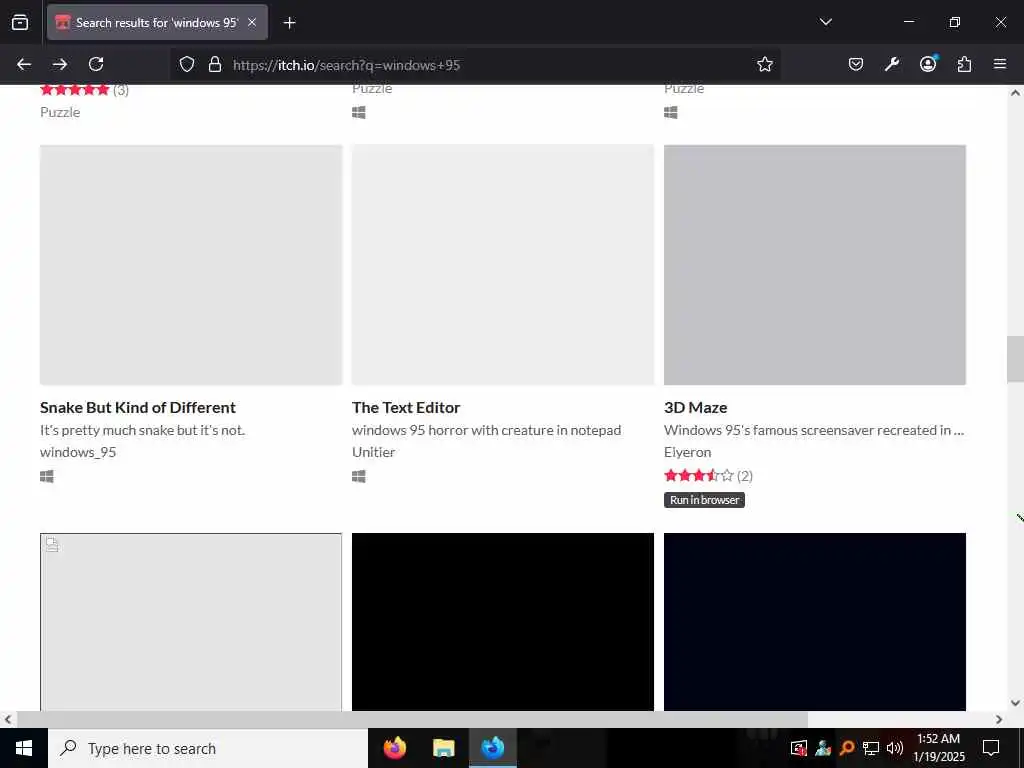Viewport: 1024px width, 768px height.
Task: Reload the current page
Action: click(x=96, y=64)
